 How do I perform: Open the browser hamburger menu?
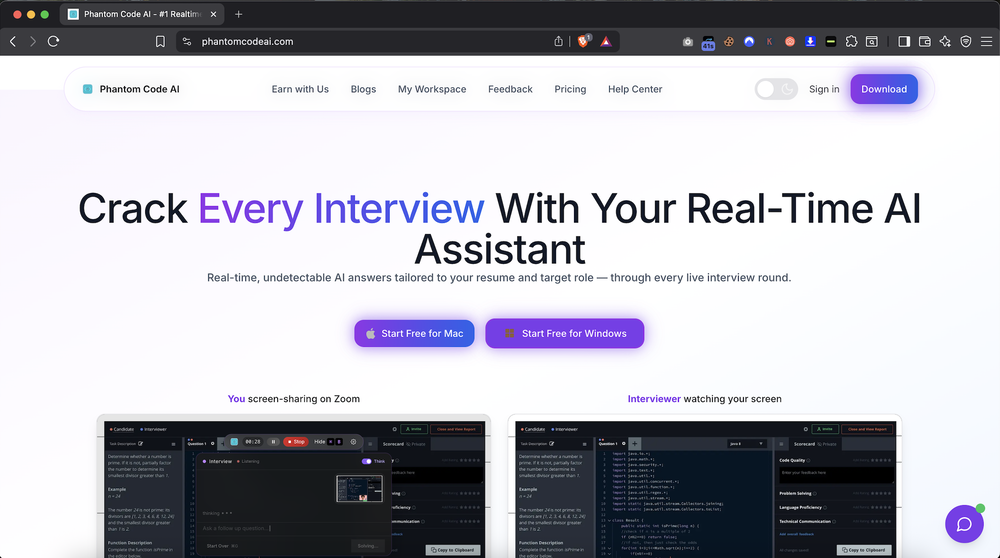pyautogui.click(x=986, y=41)
